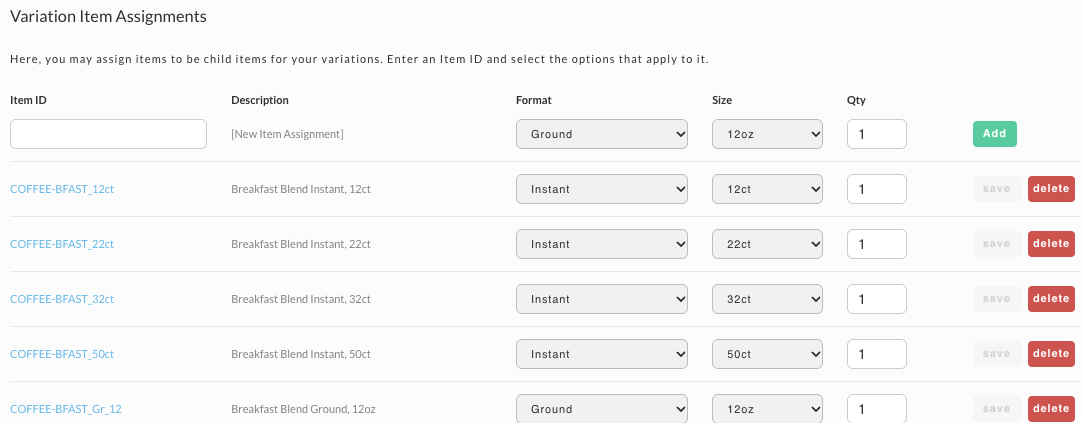Open Format dropdown for new item assignment
This screenshot has width=1082, height=423.
602,134
